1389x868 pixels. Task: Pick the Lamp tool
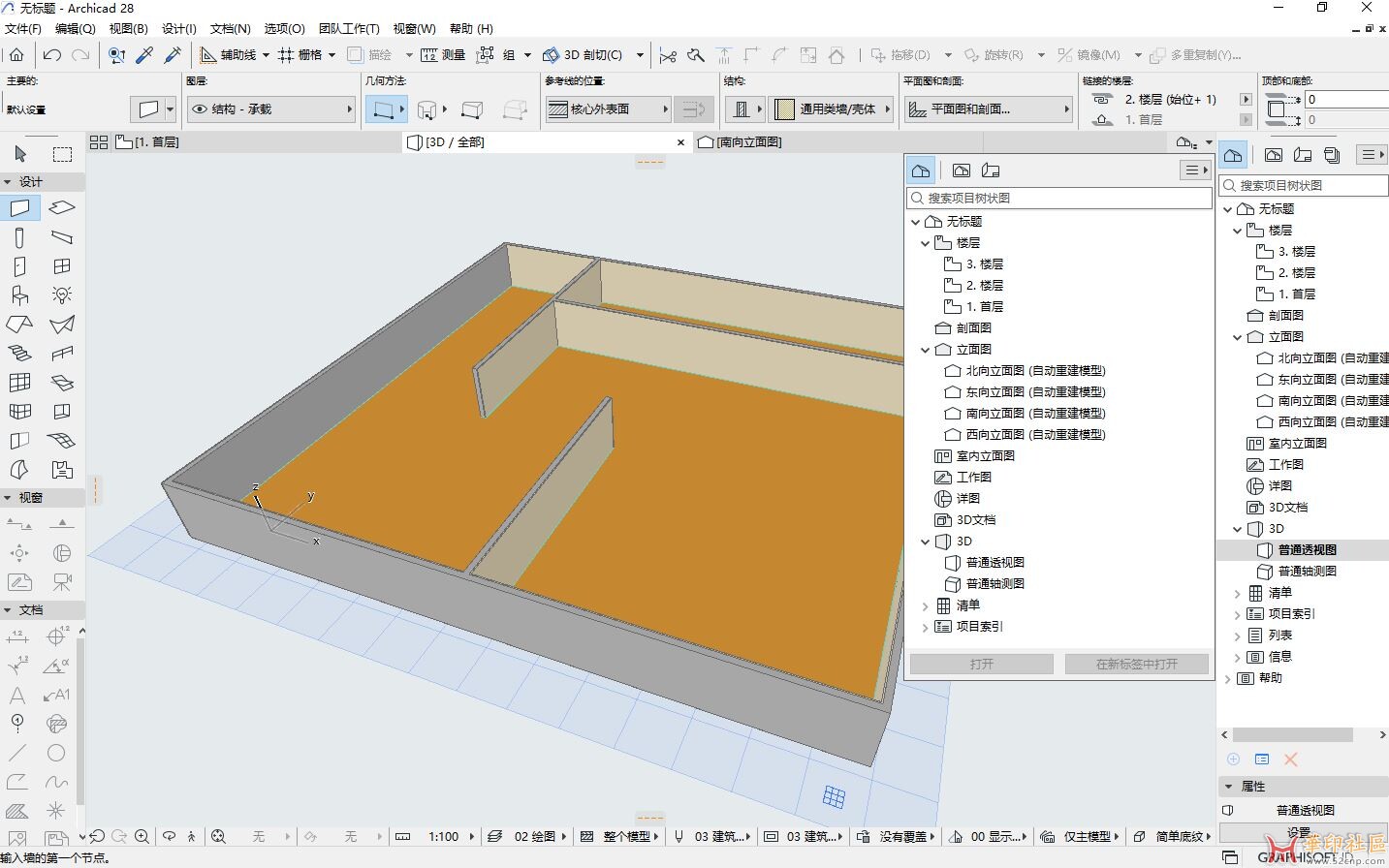pos(62,295)
